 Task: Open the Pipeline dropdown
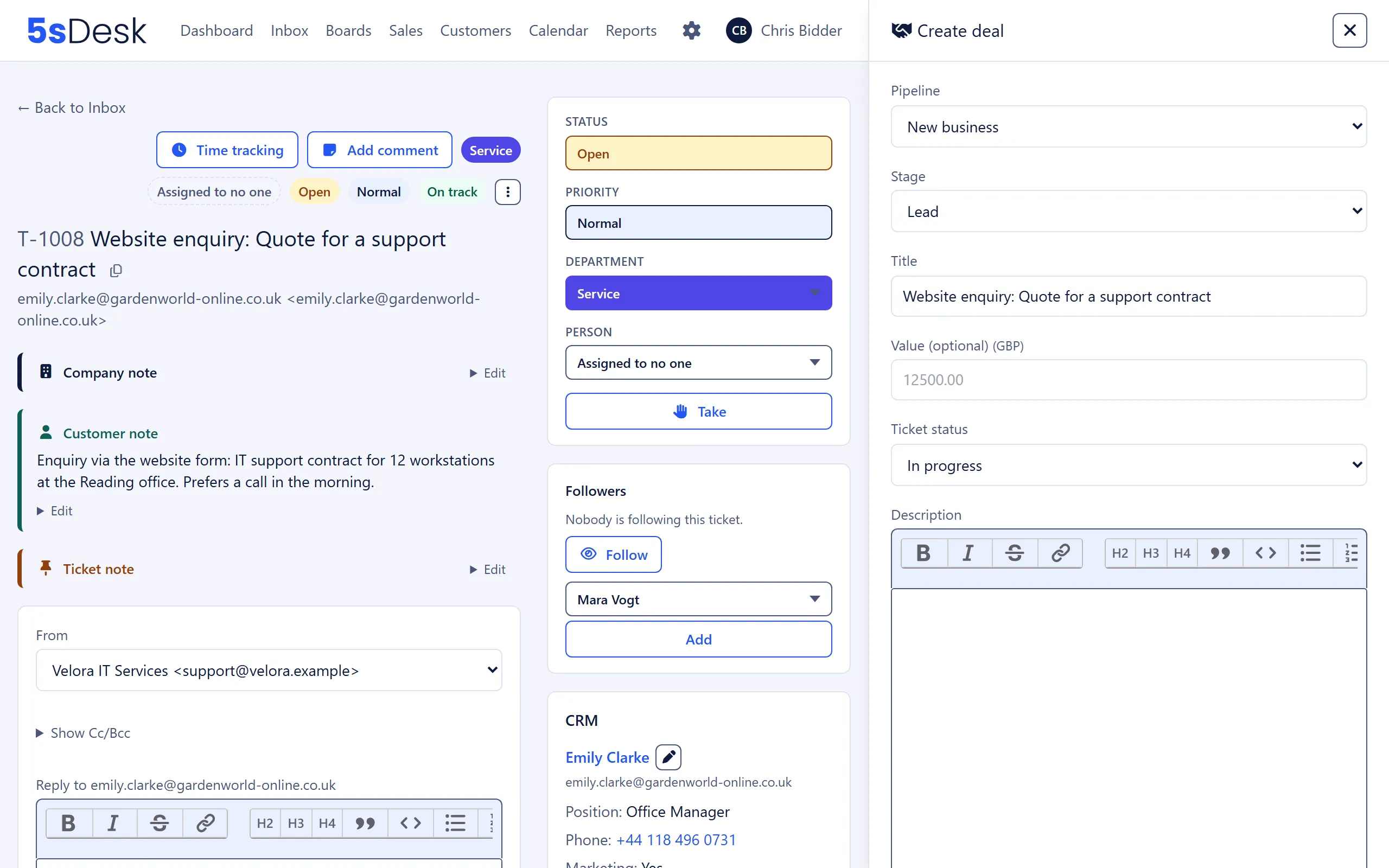point(1129,126)
